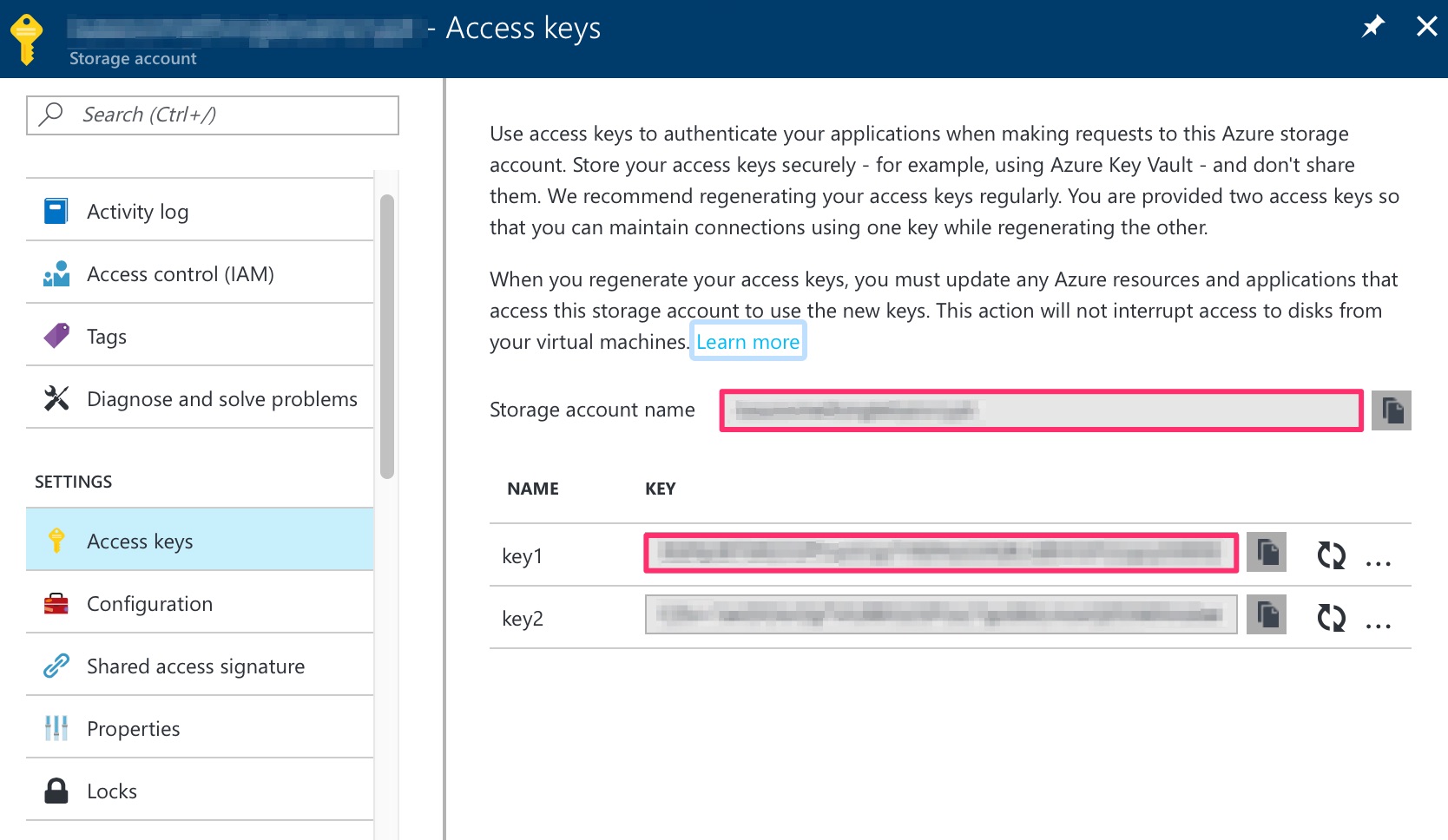The width and height of the screenshot is (1448, 840).
Task: Open the Shared access signature settings
Action: pyautogui.click(x=195, y=666)
